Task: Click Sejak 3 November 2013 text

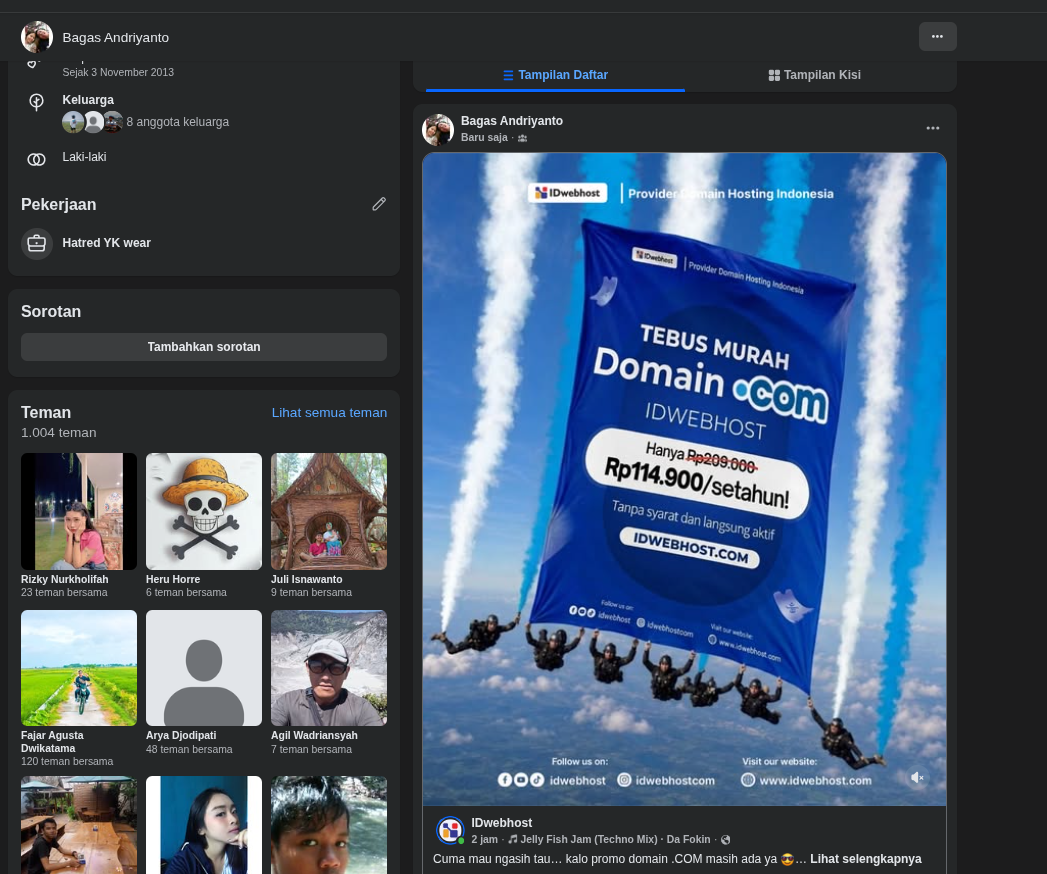Action: pos(118,72)
